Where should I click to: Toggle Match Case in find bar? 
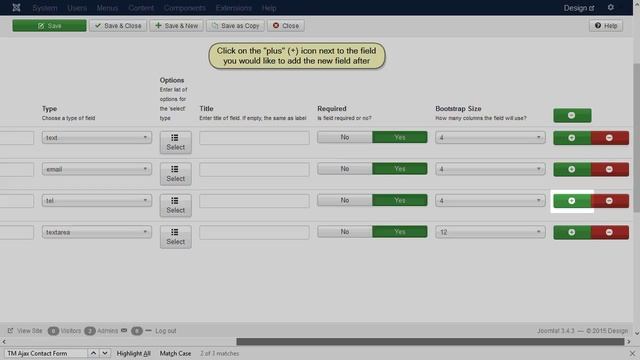(x=175, y=353)
